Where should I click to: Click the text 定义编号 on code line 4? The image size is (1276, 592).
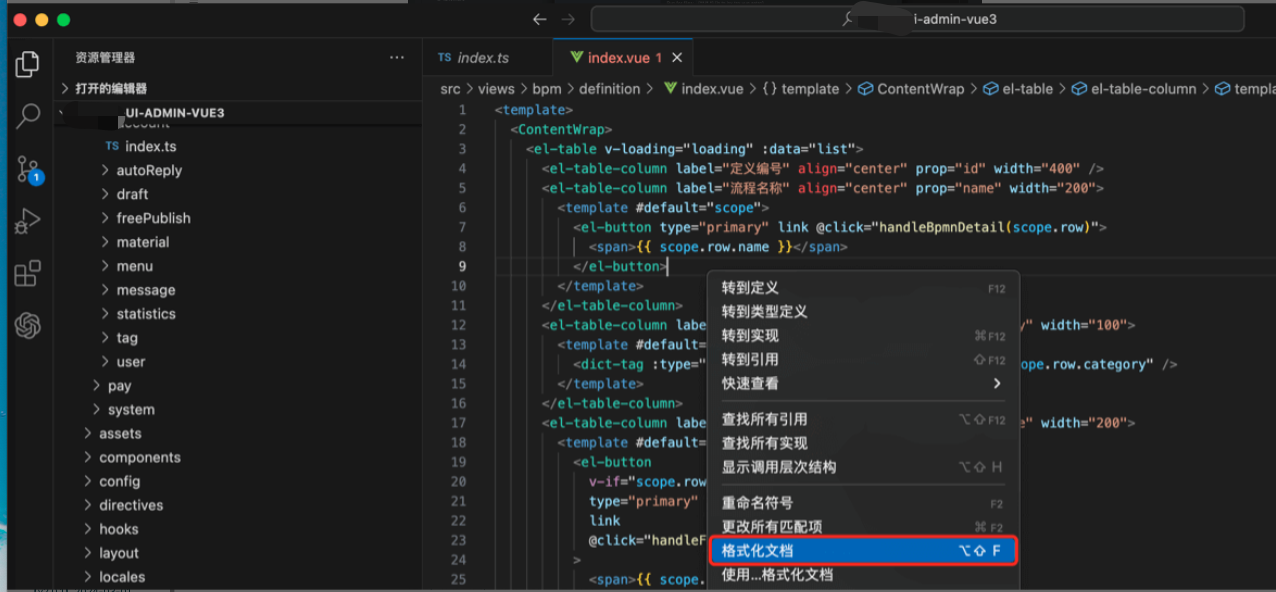click(x=757, y=168)
